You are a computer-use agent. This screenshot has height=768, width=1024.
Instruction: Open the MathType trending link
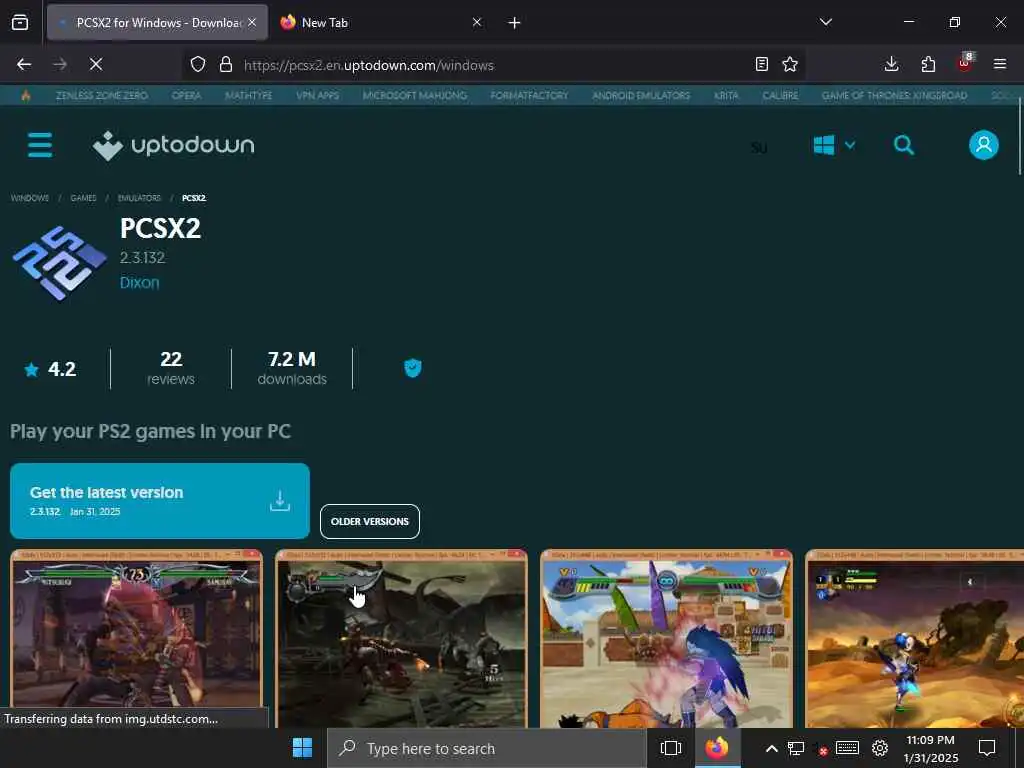coord(248,95)
